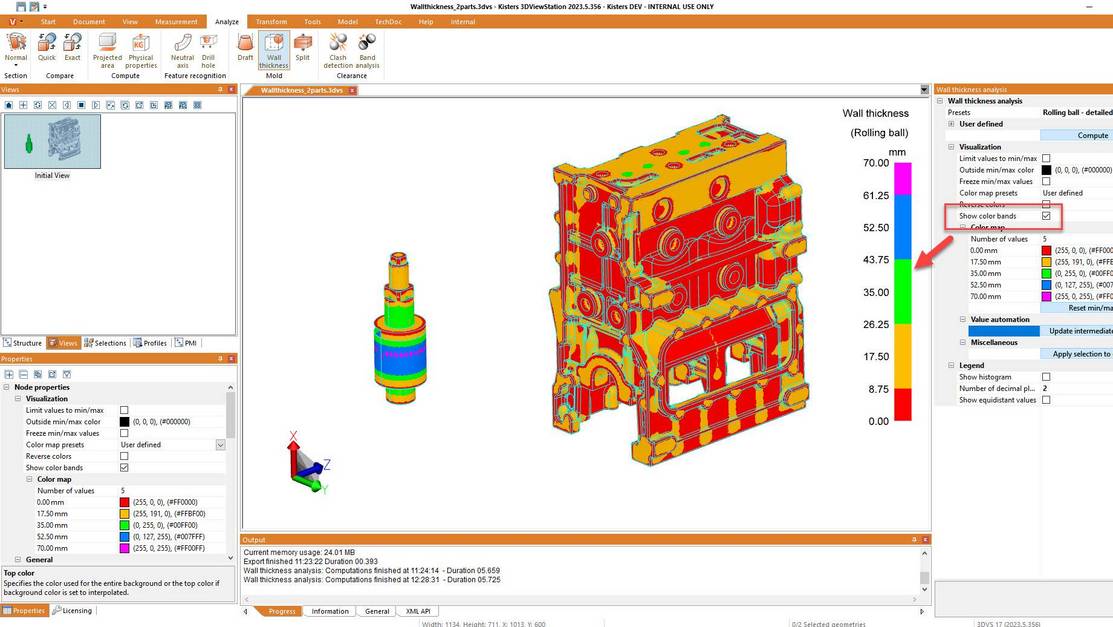
Task: Run Quick compare
Action: tap(47, 48)
